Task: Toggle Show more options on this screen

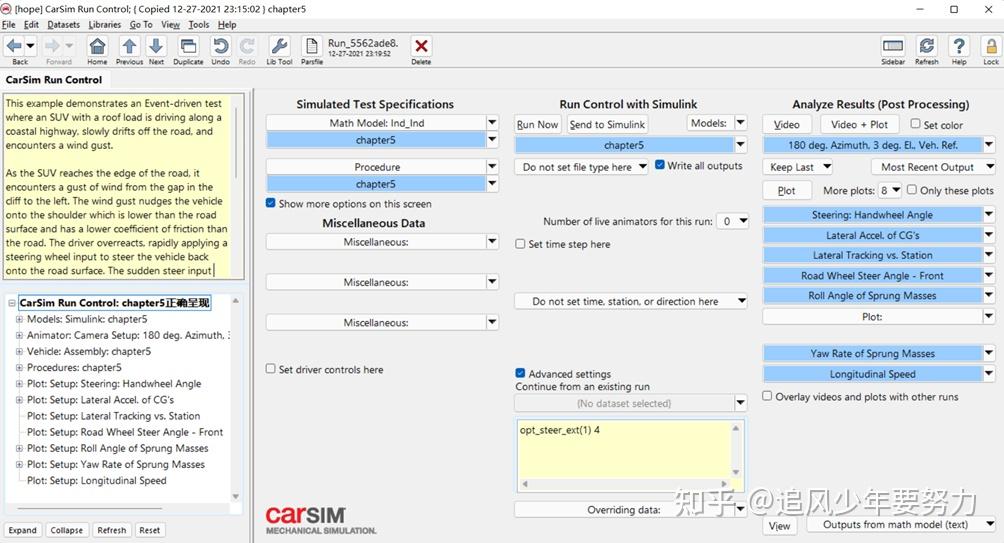Action: 270,203
